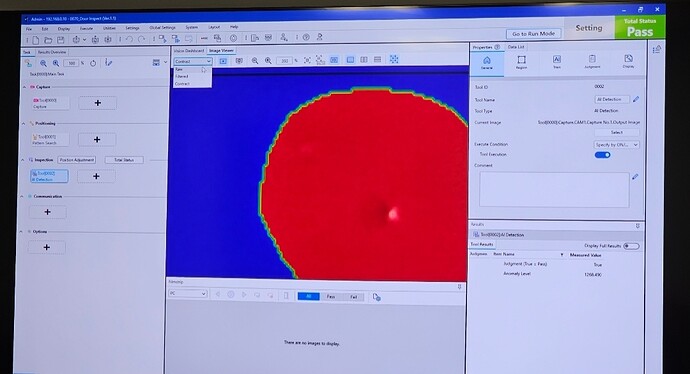Choose Filtered from the image type list
The height and width of the screenshot is (374, 690).
tap(182, 77)
